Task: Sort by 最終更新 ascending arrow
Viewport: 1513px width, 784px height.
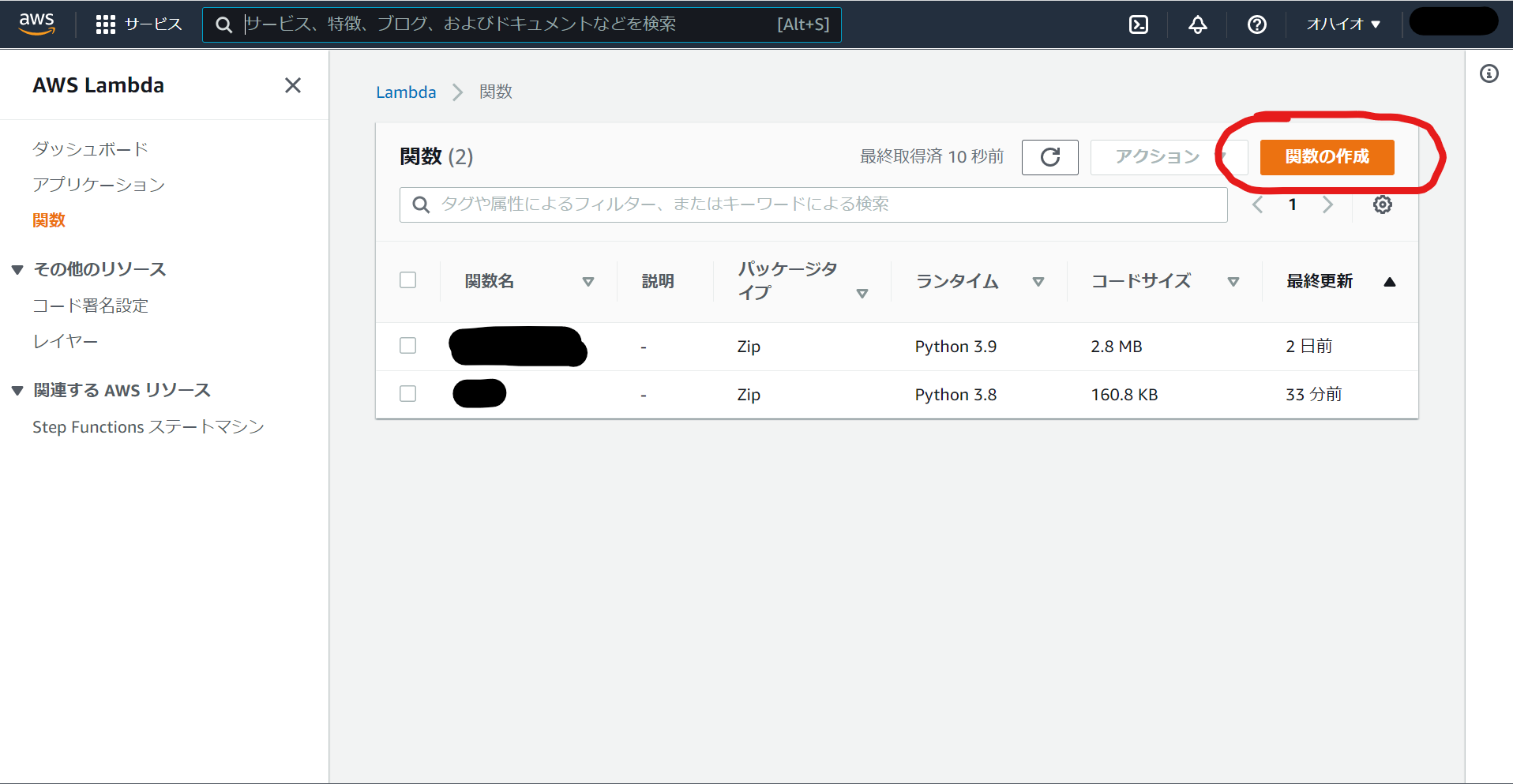Action: pos(1390,281)
